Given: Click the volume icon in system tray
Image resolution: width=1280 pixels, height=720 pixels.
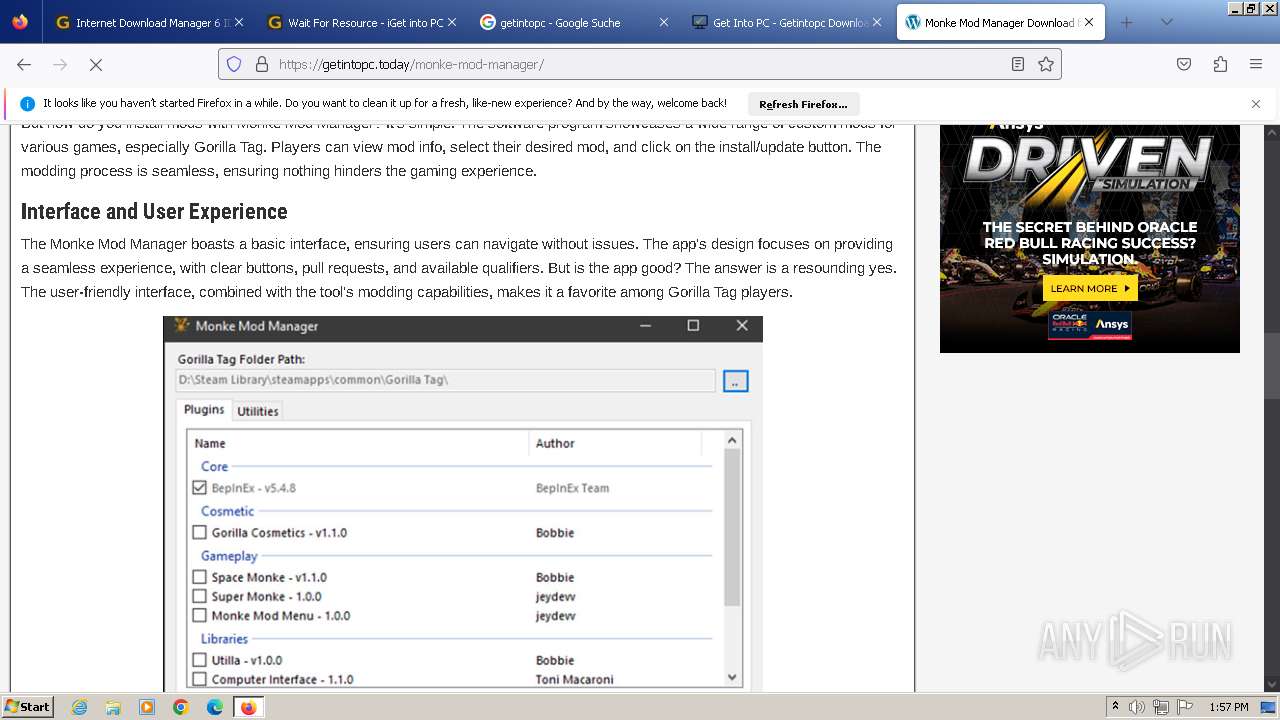Looking at the screenshot, I should click(x=1137, y=707).
